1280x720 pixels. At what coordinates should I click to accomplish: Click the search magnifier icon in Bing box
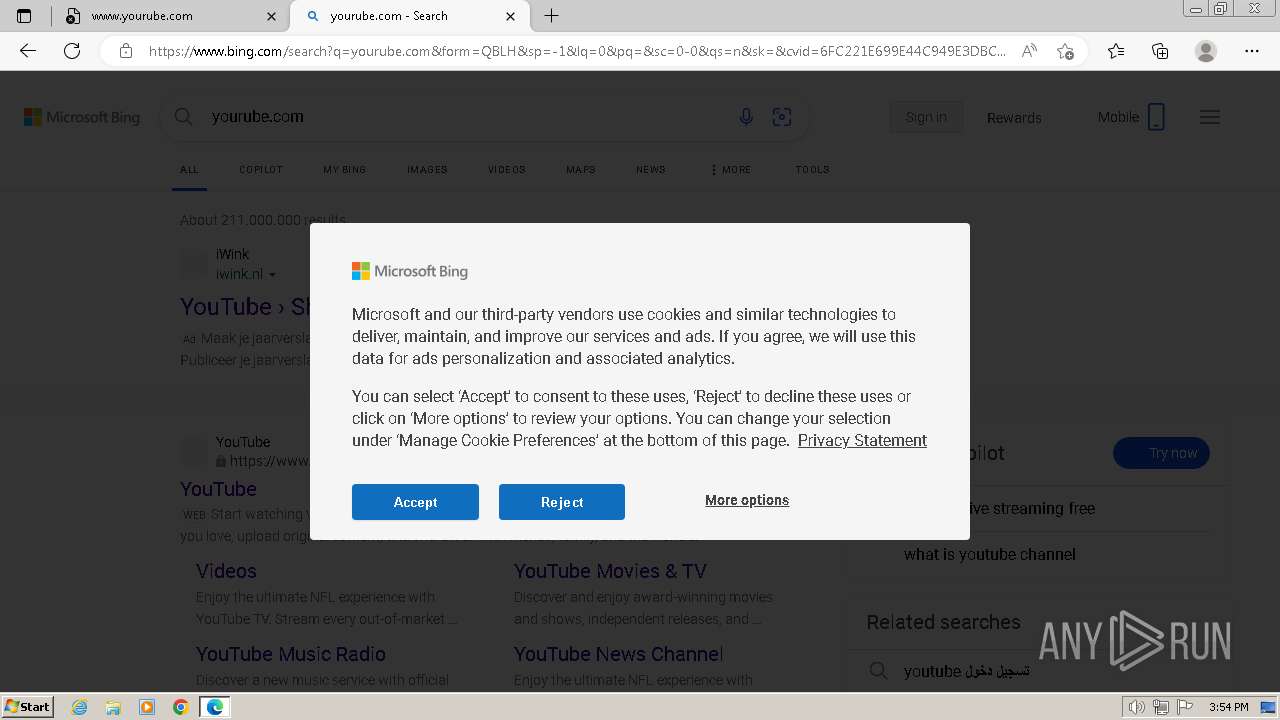tap(183, 117)
